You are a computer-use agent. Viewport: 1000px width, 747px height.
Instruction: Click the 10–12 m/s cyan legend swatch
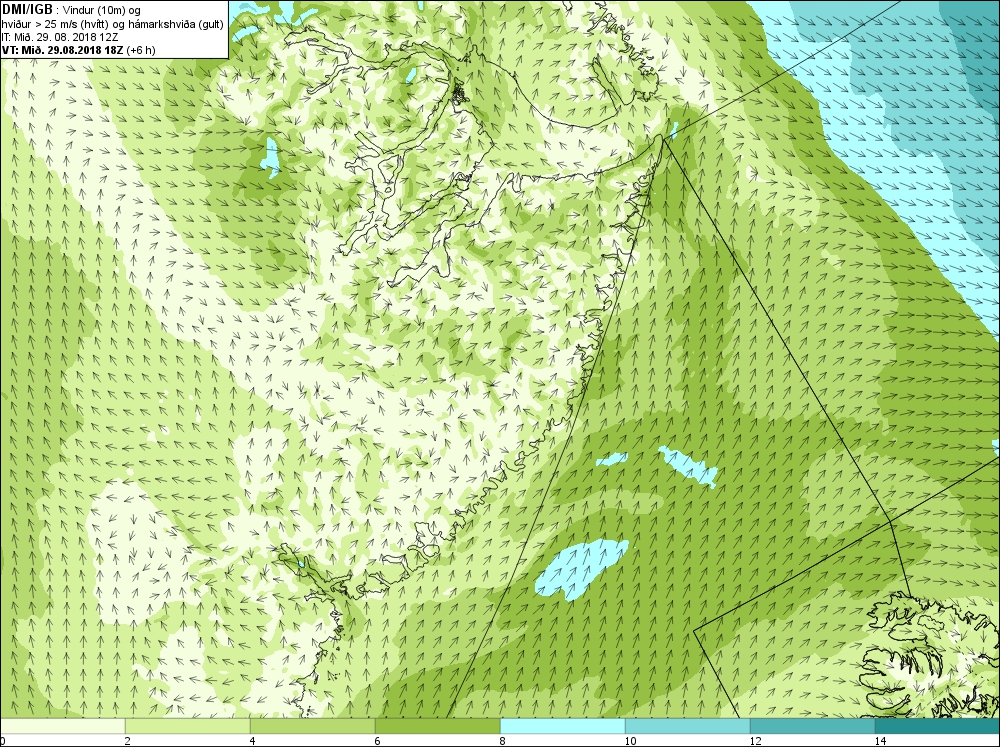688,726
